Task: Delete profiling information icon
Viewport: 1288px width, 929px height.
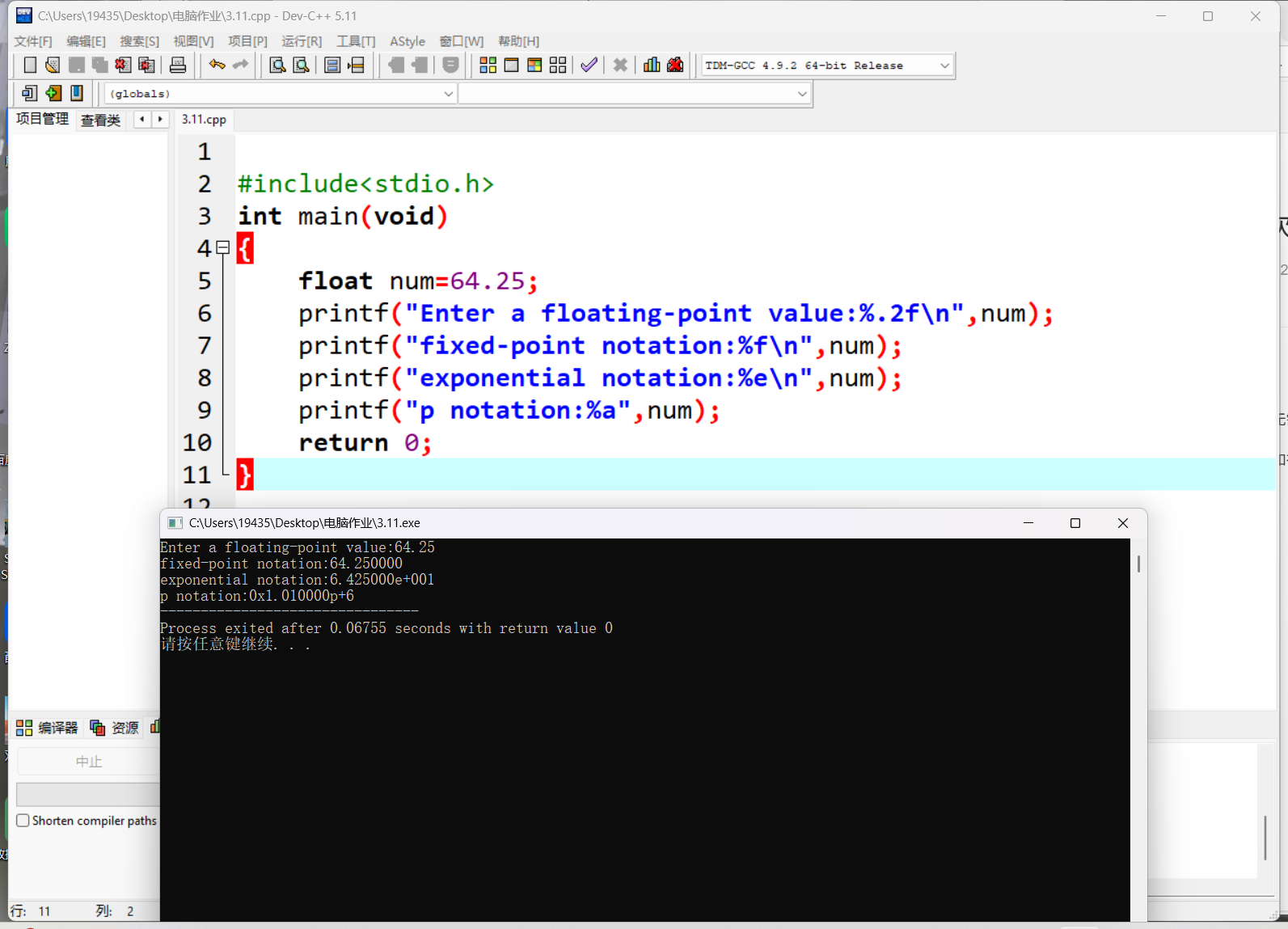Action: (675, 65)
